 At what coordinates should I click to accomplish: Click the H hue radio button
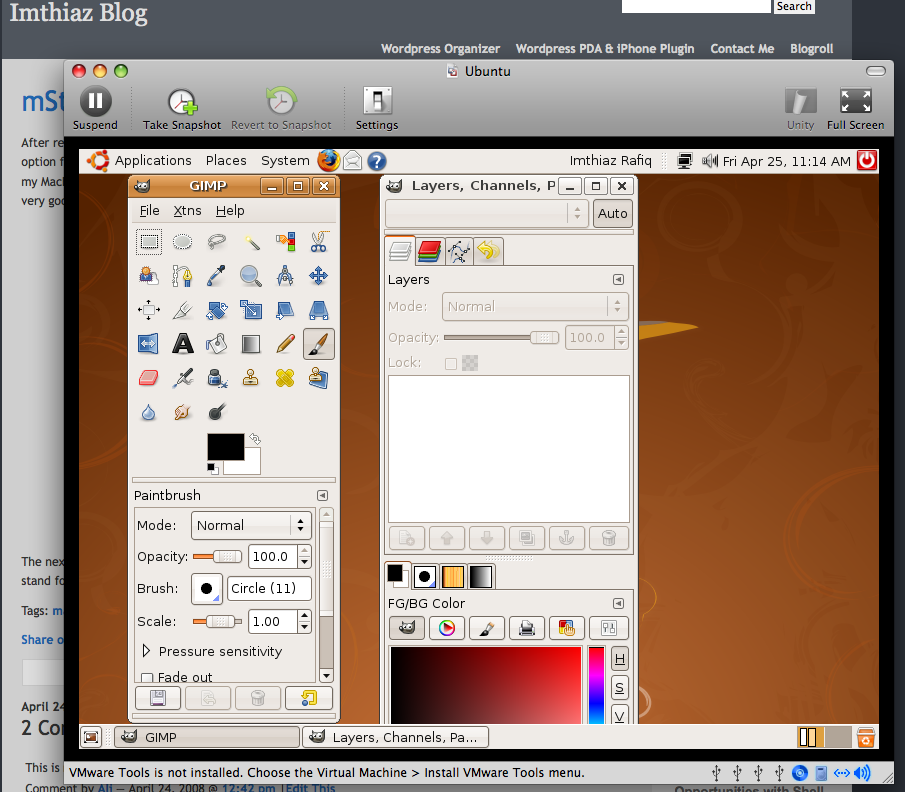tap(619, 659)
